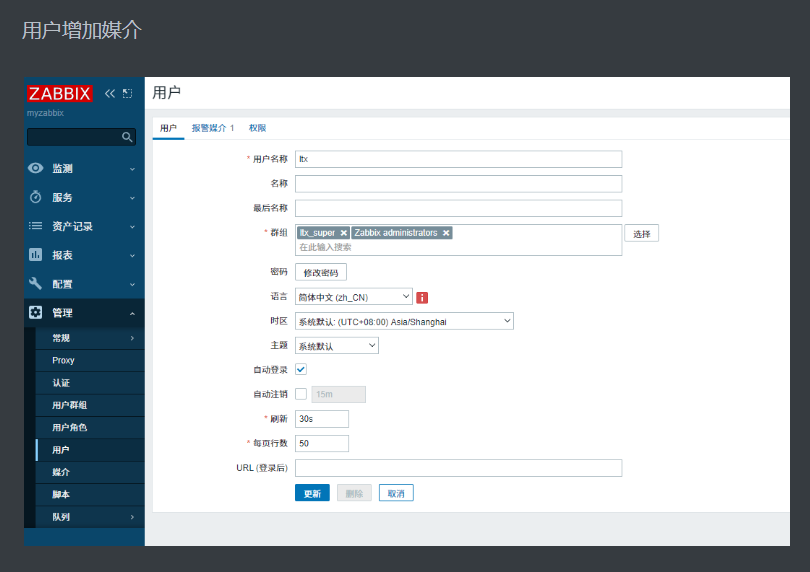810x572 pixels.
Task: Click the 名称 input field
Action: [x=459, y=183]
